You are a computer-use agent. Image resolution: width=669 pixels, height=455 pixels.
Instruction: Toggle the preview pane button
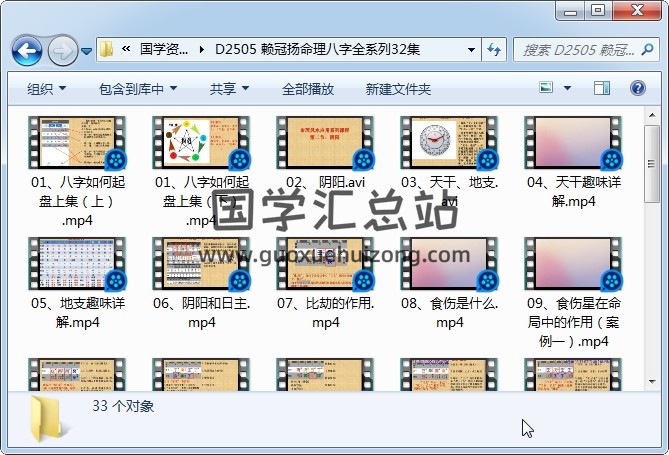601,89
